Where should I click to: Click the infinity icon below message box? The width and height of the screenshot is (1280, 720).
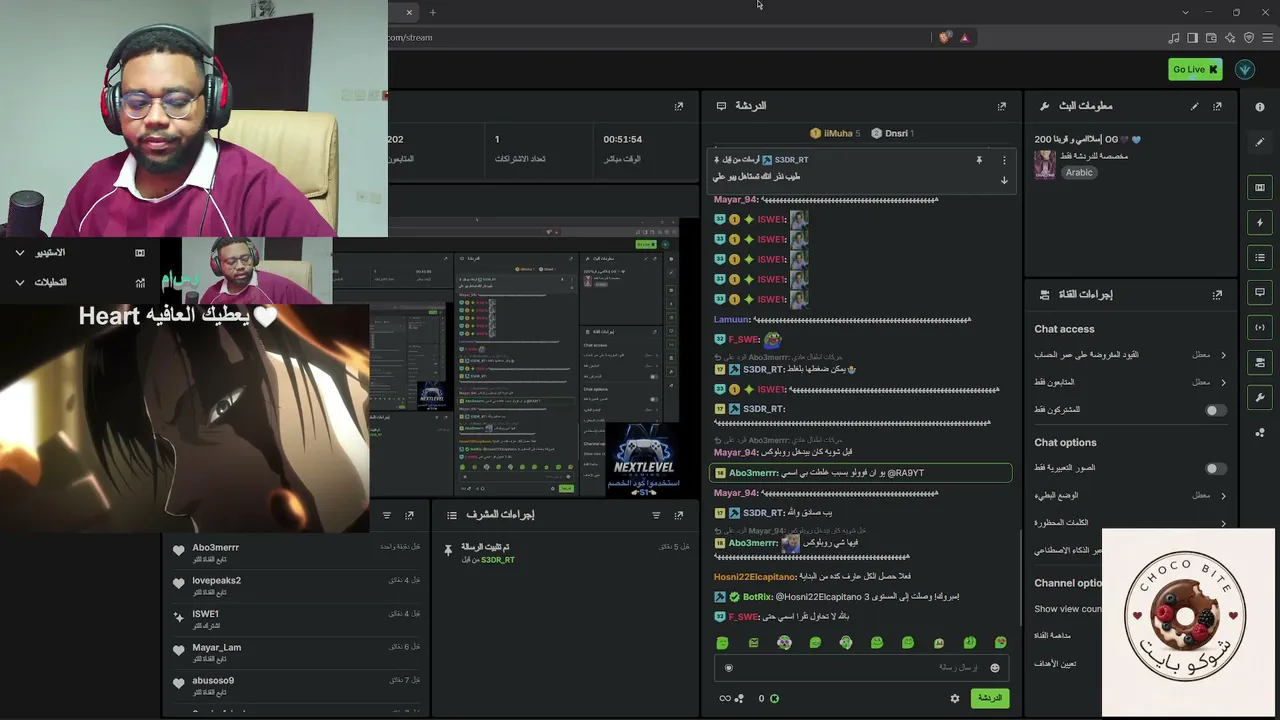pyautogui.click(x=725, y=698)
